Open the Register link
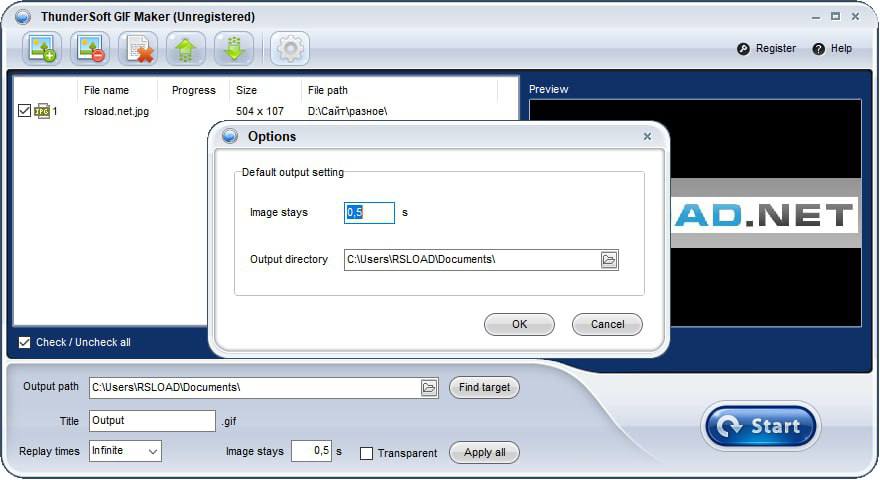This screenshot has width=880, height=480. tap(767, 48)
